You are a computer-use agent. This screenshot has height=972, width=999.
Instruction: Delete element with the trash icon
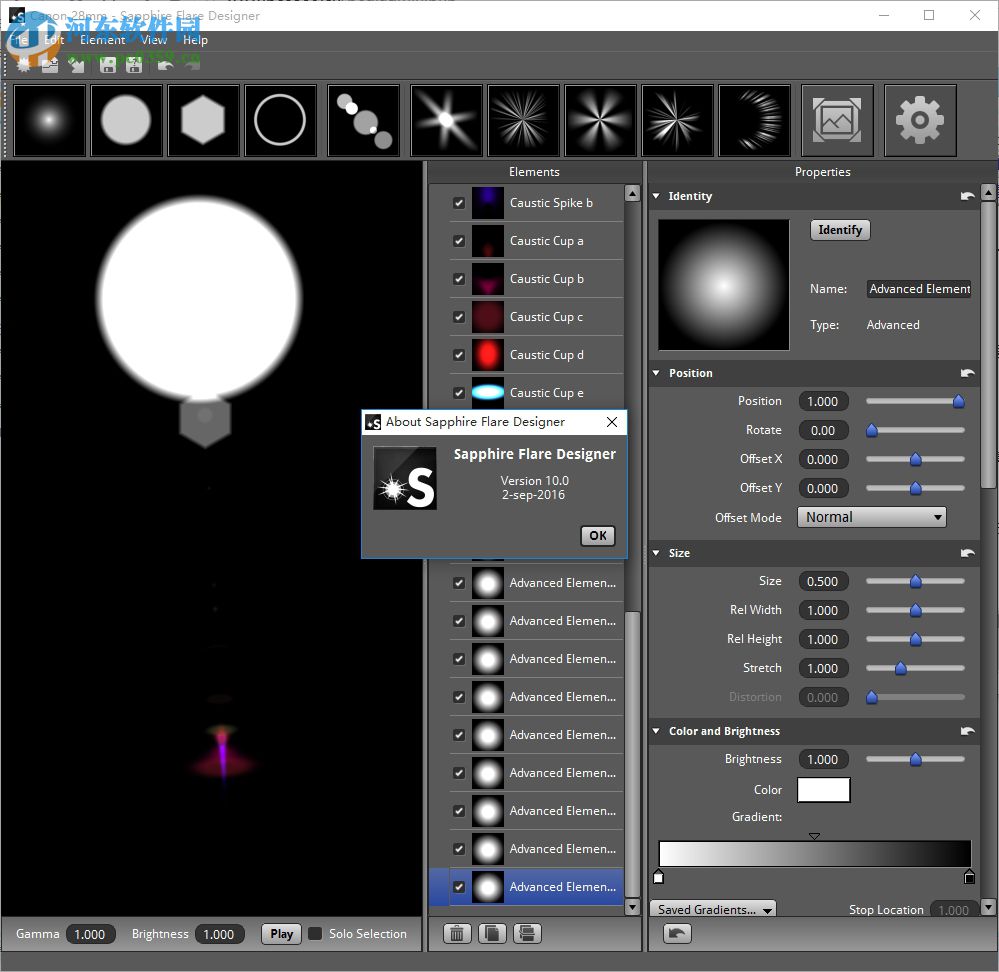coord(457,933)
